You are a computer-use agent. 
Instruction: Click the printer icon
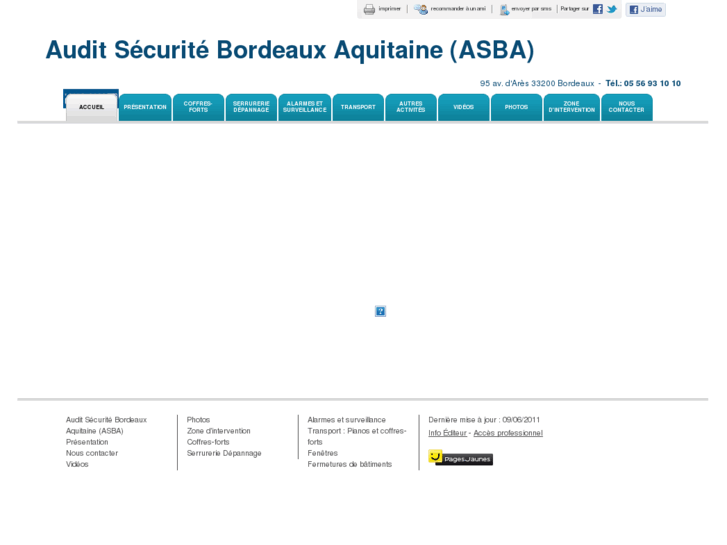coord(369,9)
